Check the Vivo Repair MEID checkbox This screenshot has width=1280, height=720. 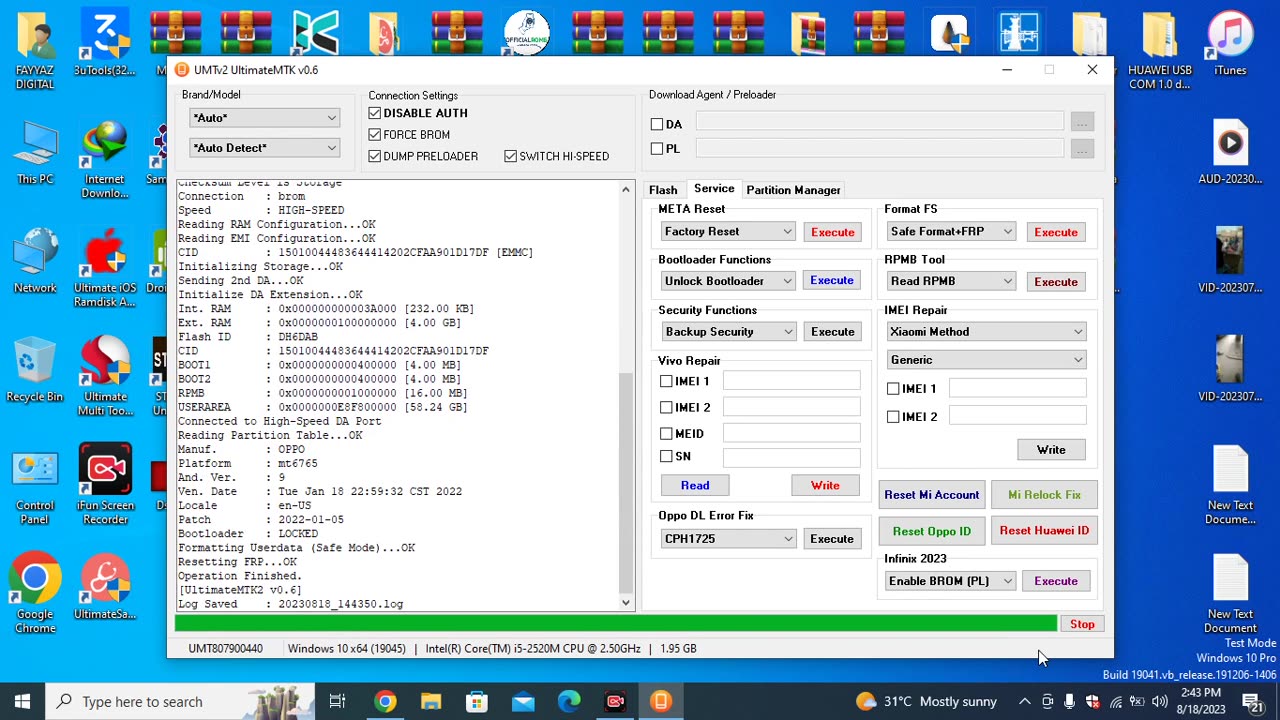point(666,433)
